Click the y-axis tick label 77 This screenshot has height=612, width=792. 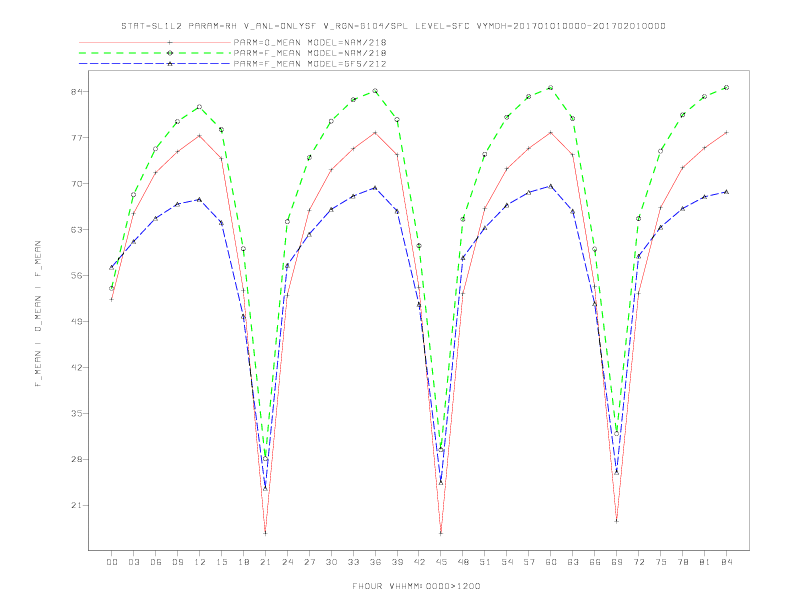click(x=77, y=137)
